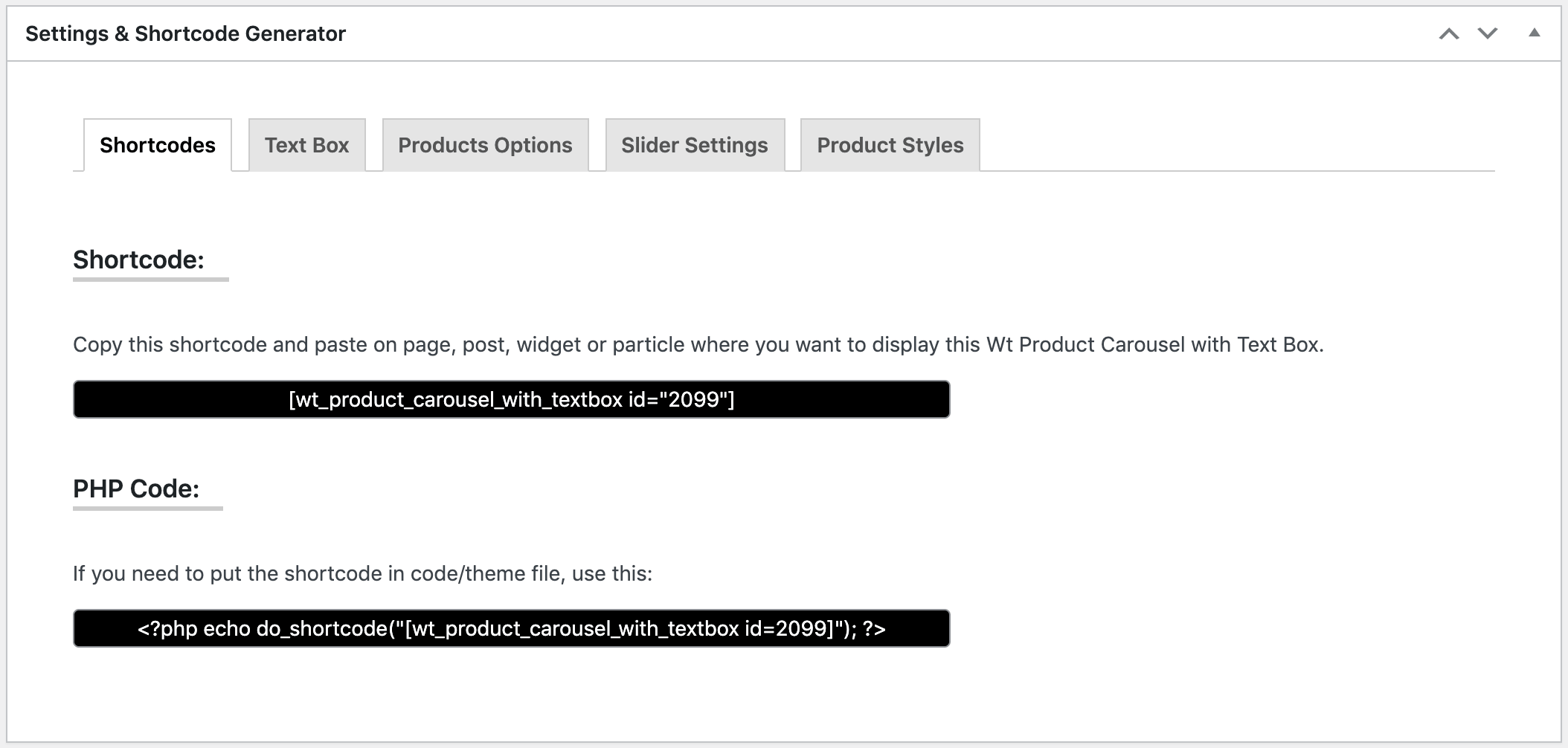Click the Settings & Shortcode Generator title

185,34
